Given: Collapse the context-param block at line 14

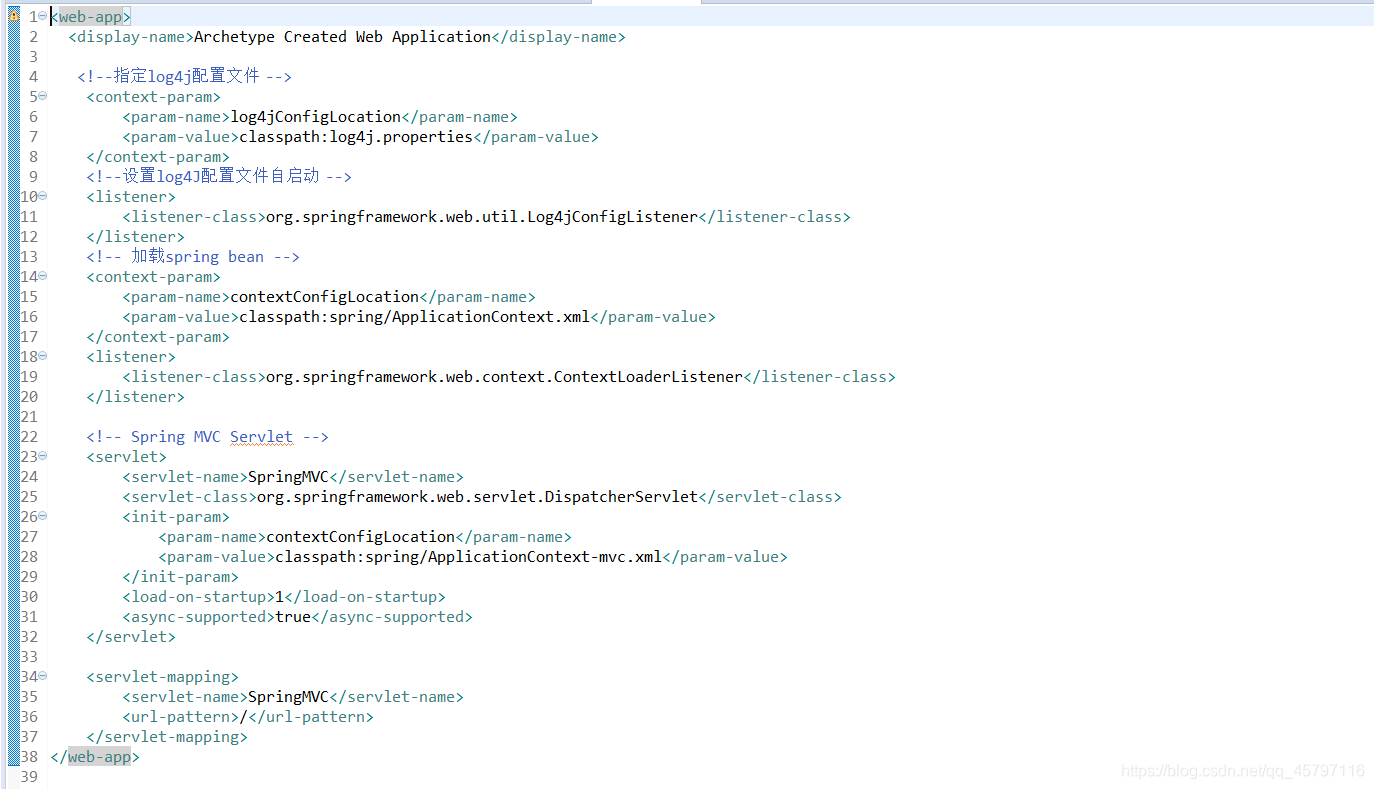Looking at the screenshot, I should click(x=41, y=276).
